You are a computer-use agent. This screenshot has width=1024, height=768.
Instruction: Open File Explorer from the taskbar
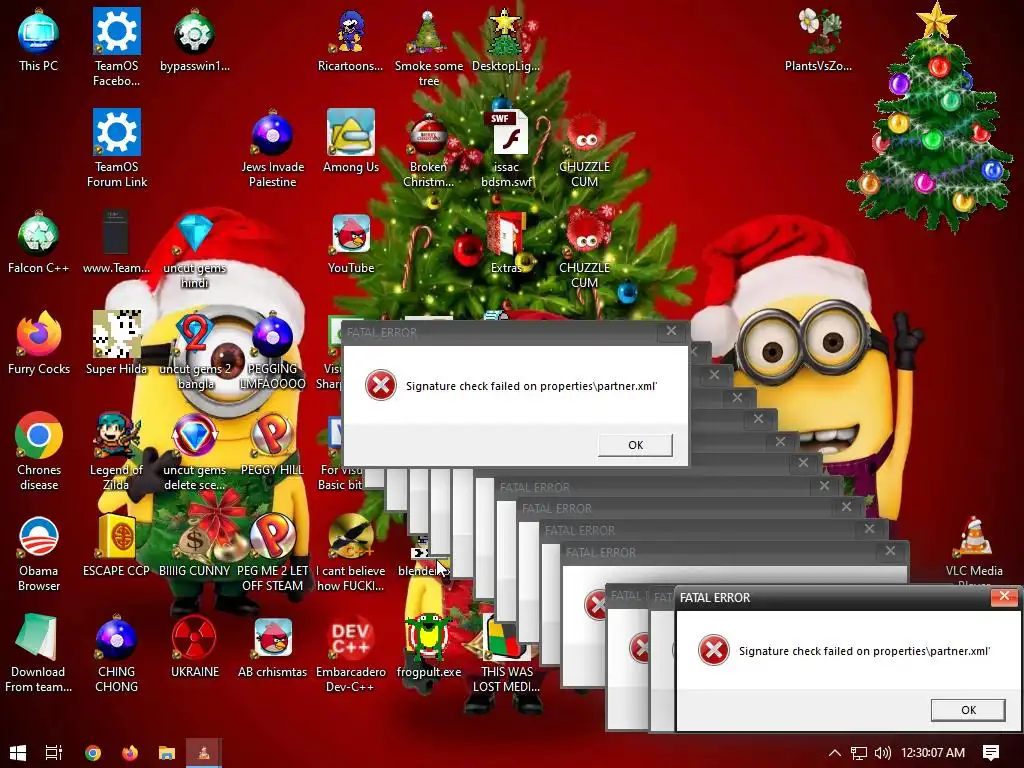click(x=167, y=752)
